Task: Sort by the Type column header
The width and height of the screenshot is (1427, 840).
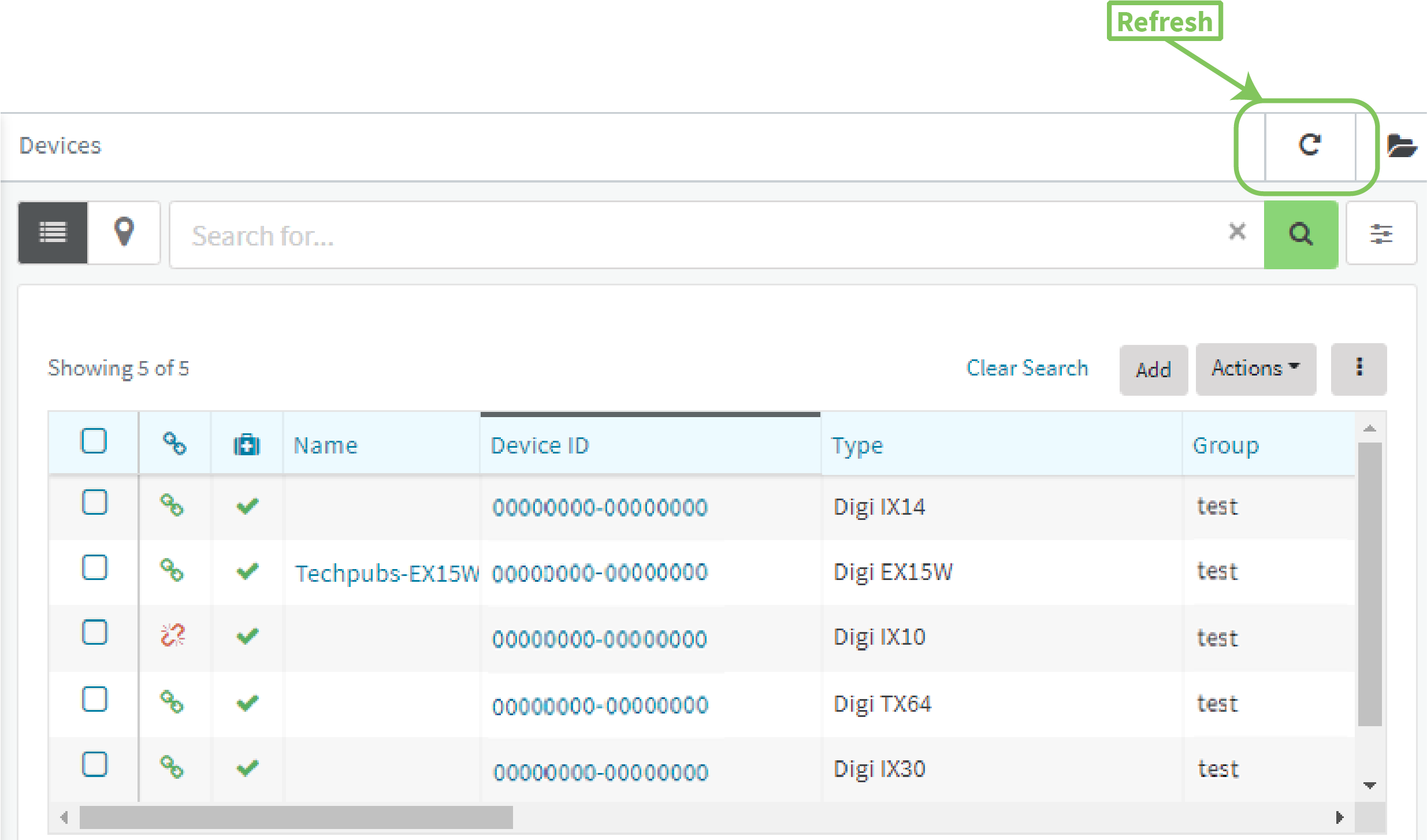Action: pyautogui.click(x=857, y=445)
